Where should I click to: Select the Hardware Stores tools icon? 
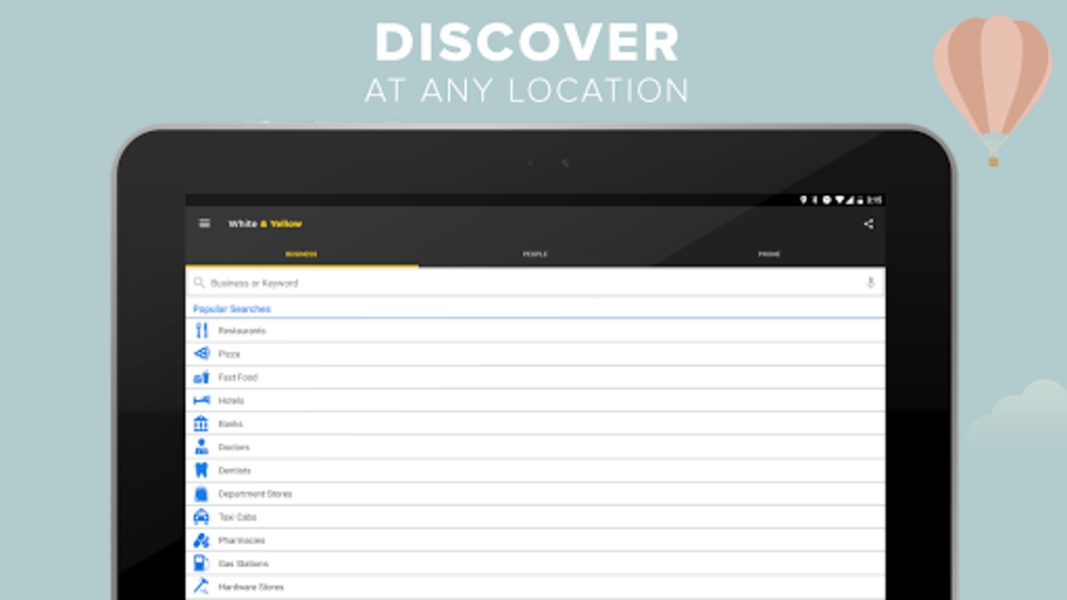(201, 586)
